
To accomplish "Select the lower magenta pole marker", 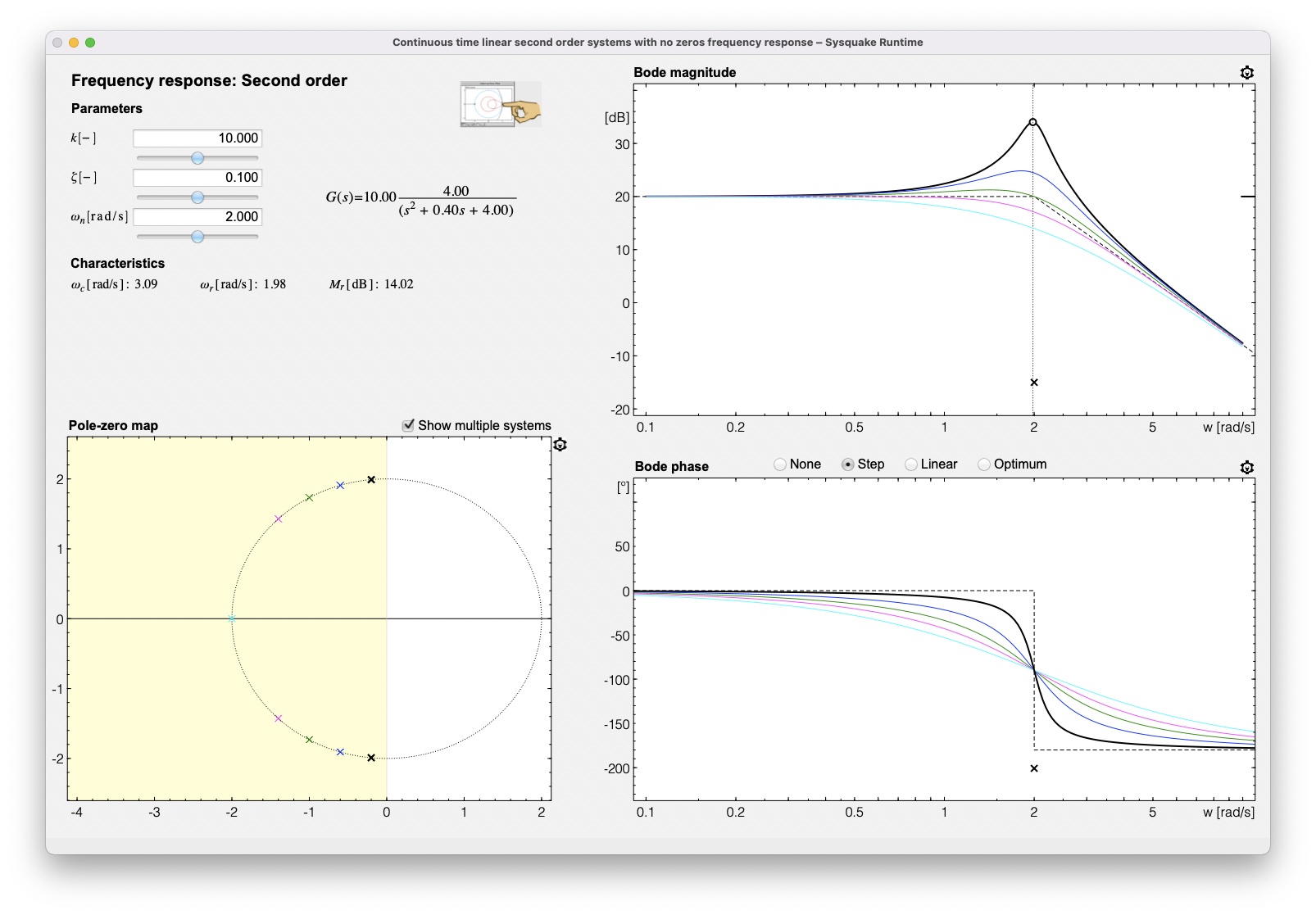I will (x=279, y=718).
